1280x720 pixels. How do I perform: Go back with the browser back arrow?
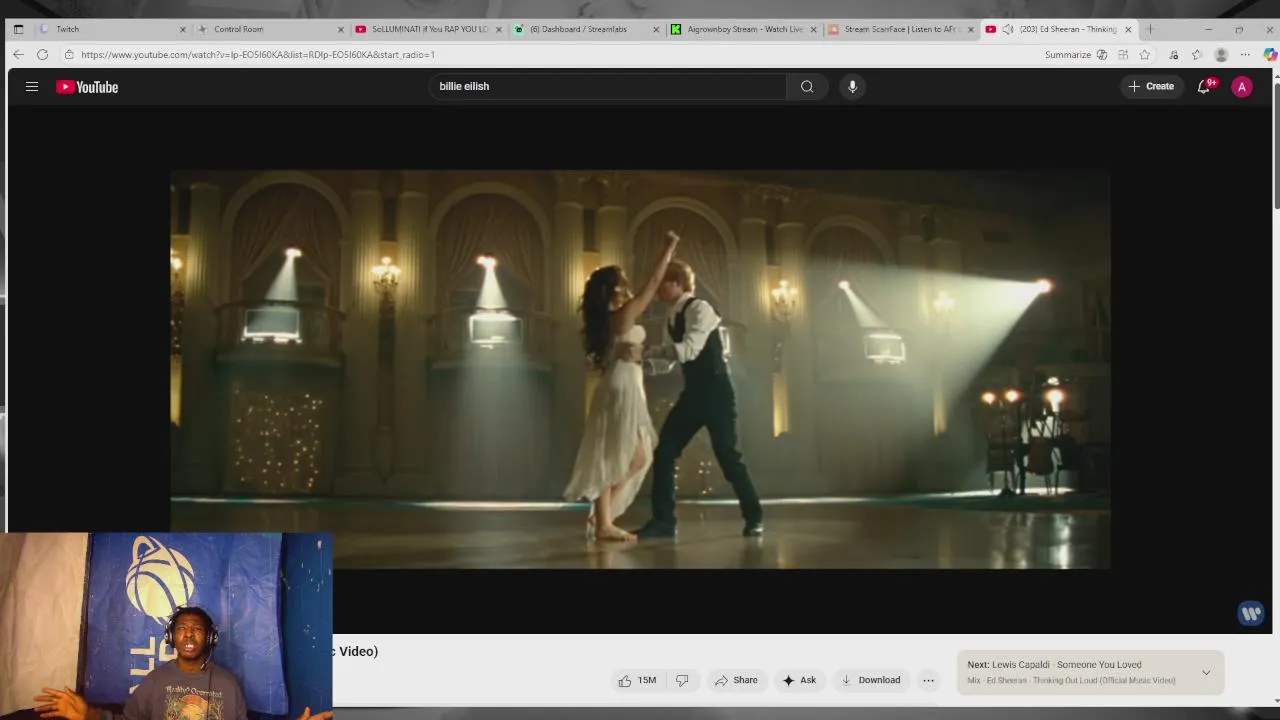pos(18,55)
